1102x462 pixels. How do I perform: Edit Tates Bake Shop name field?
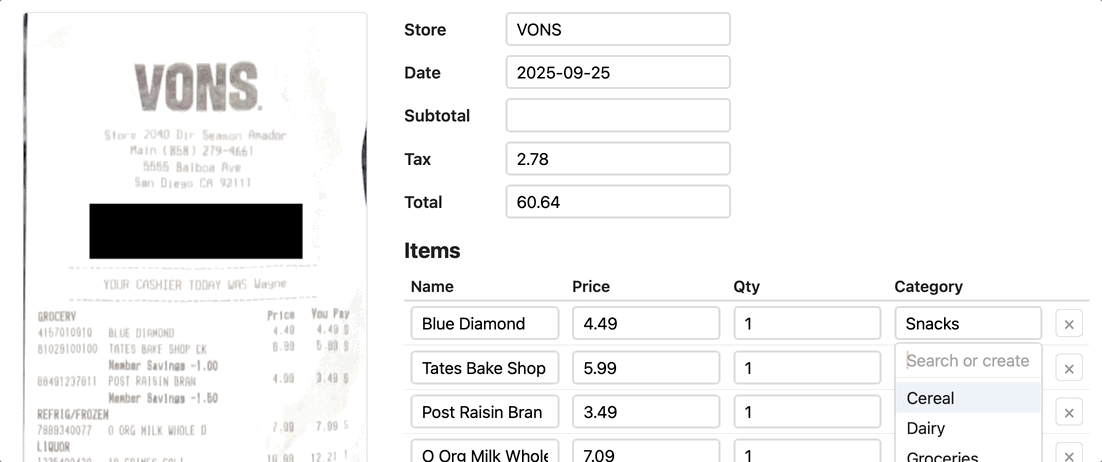click(485, 368)
